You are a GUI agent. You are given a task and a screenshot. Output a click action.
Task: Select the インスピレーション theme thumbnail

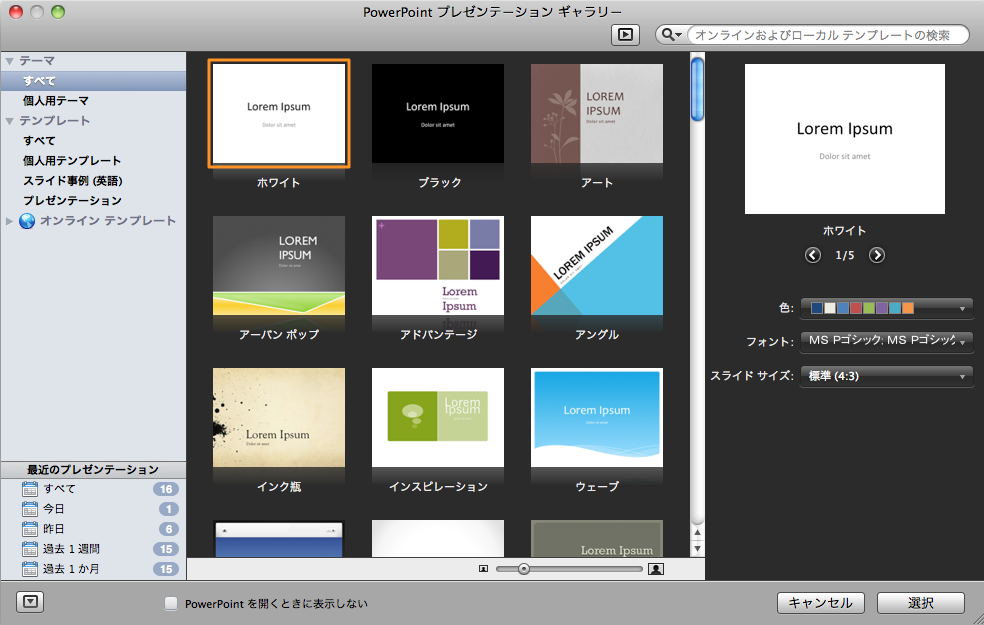(x=438, y=417)
